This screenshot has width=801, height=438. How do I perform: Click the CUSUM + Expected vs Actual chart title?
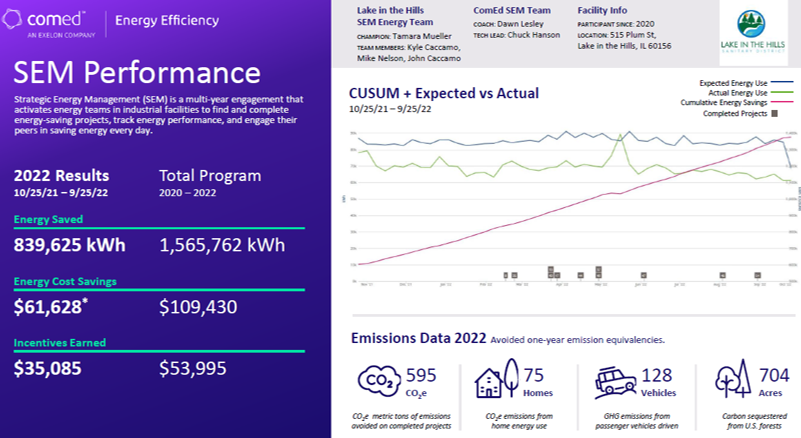tap(443, 93)
